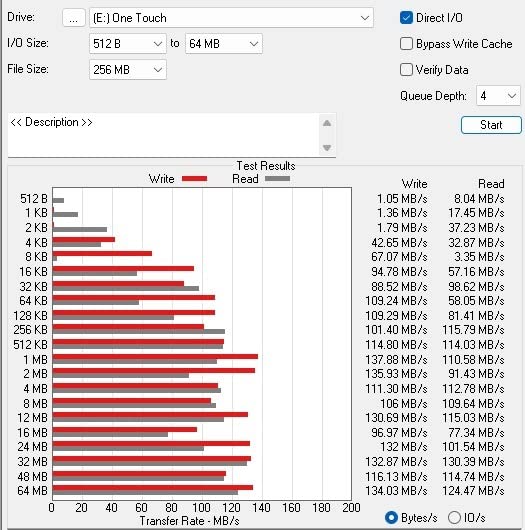Click the 16 KB row label
525x530 pixels.
[x=33, y=272]
